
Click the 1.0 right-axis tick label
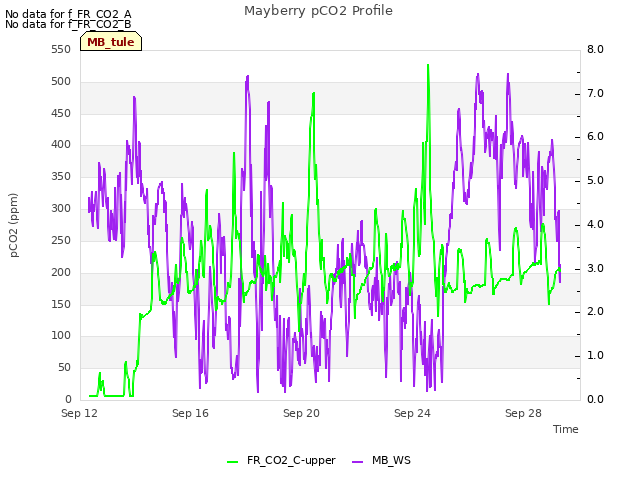595,356
